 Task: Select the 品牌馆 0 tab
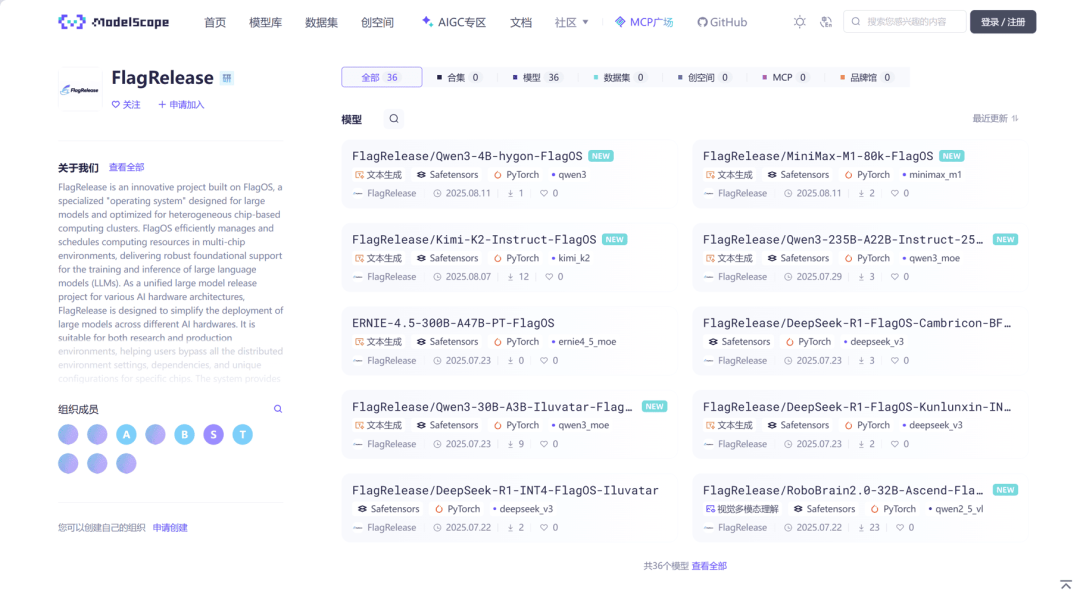pyautogui.click(x=866, y=77)
